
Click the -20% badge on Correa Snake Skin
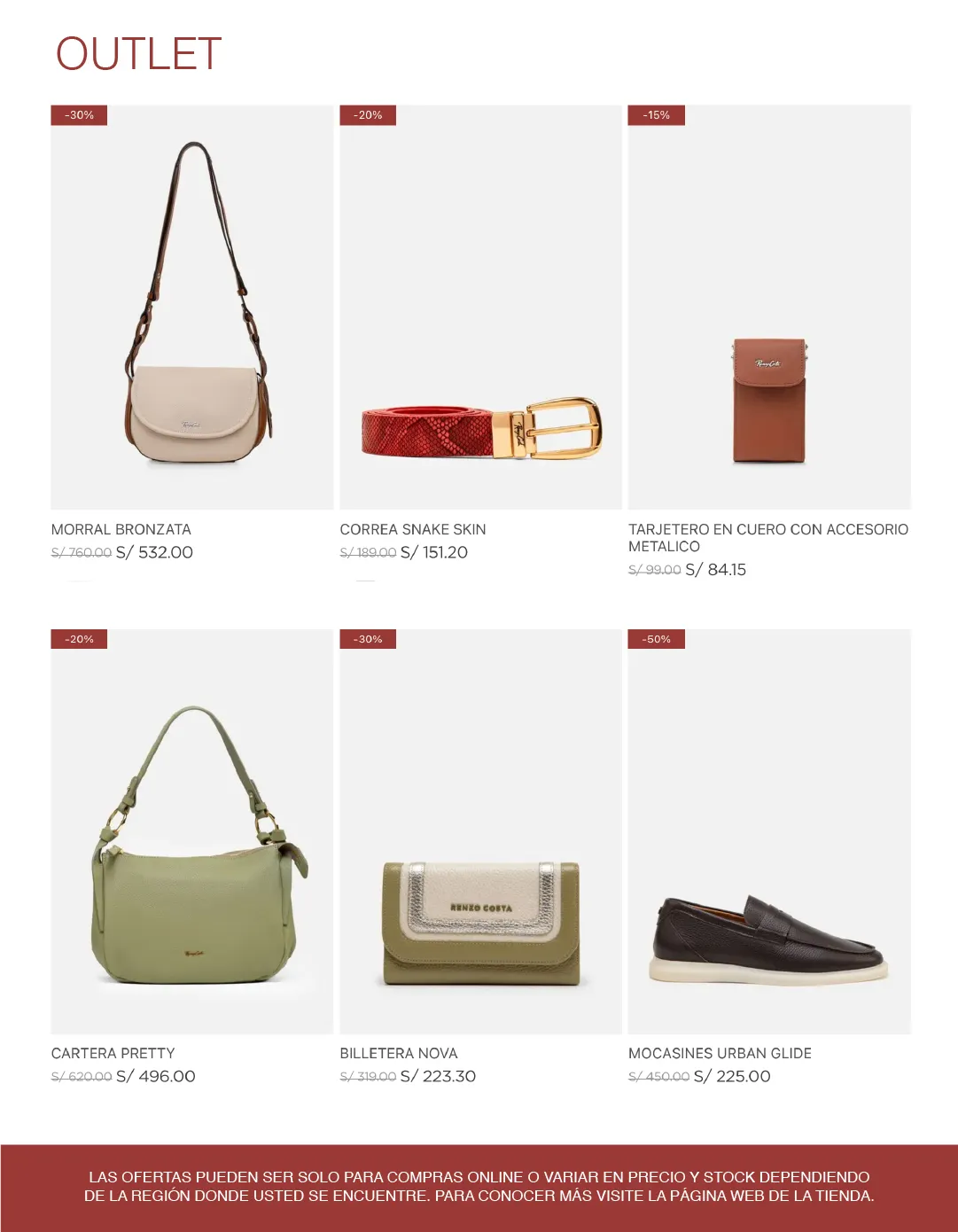[368, 115]
